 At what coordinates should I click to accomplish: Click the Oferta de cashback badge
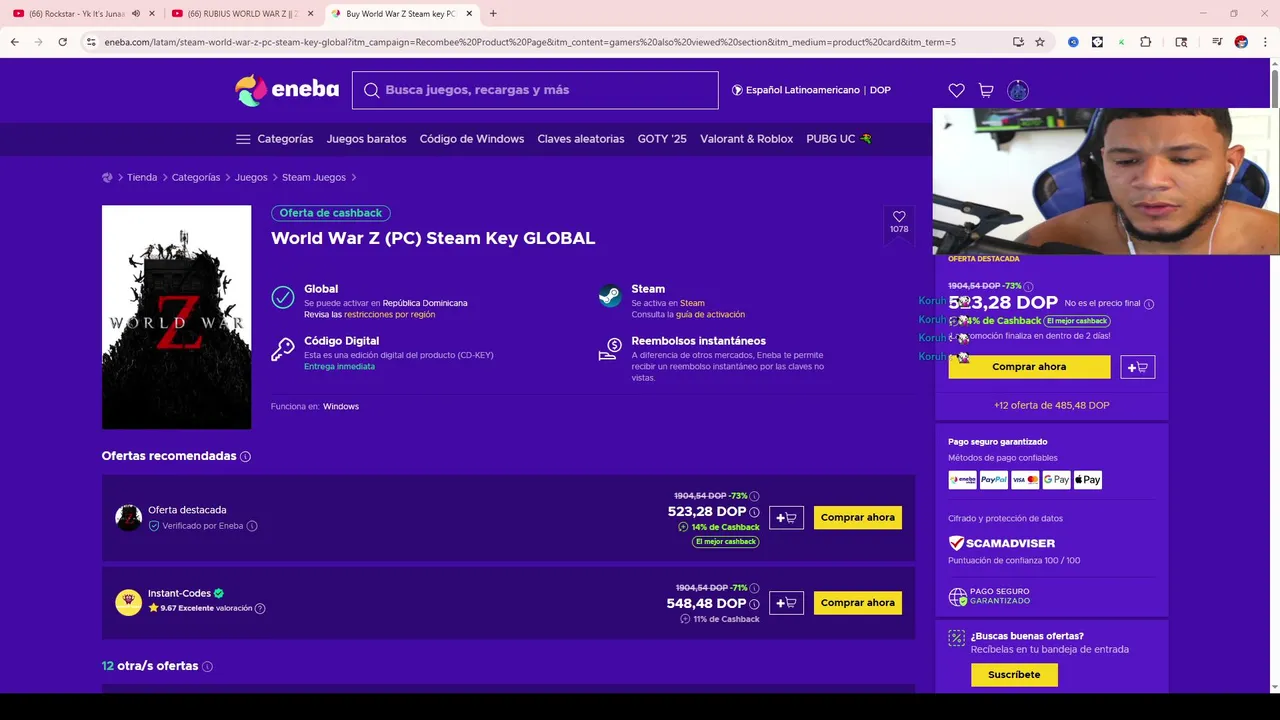pyautogui.click(x=331, y=213)
